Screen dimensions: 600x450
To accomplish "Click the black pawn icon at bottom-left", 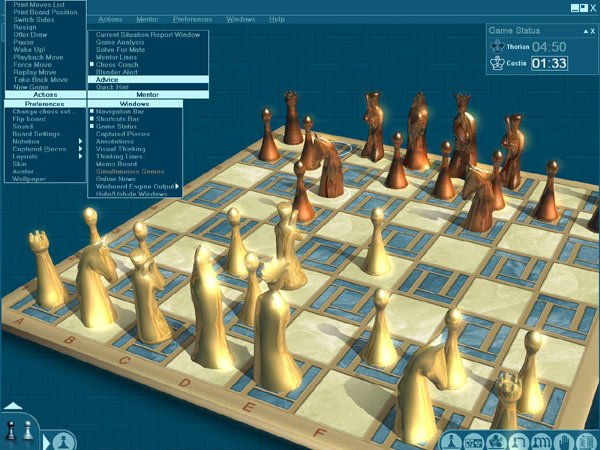I will pyautogui.click(x=11, y=431).
